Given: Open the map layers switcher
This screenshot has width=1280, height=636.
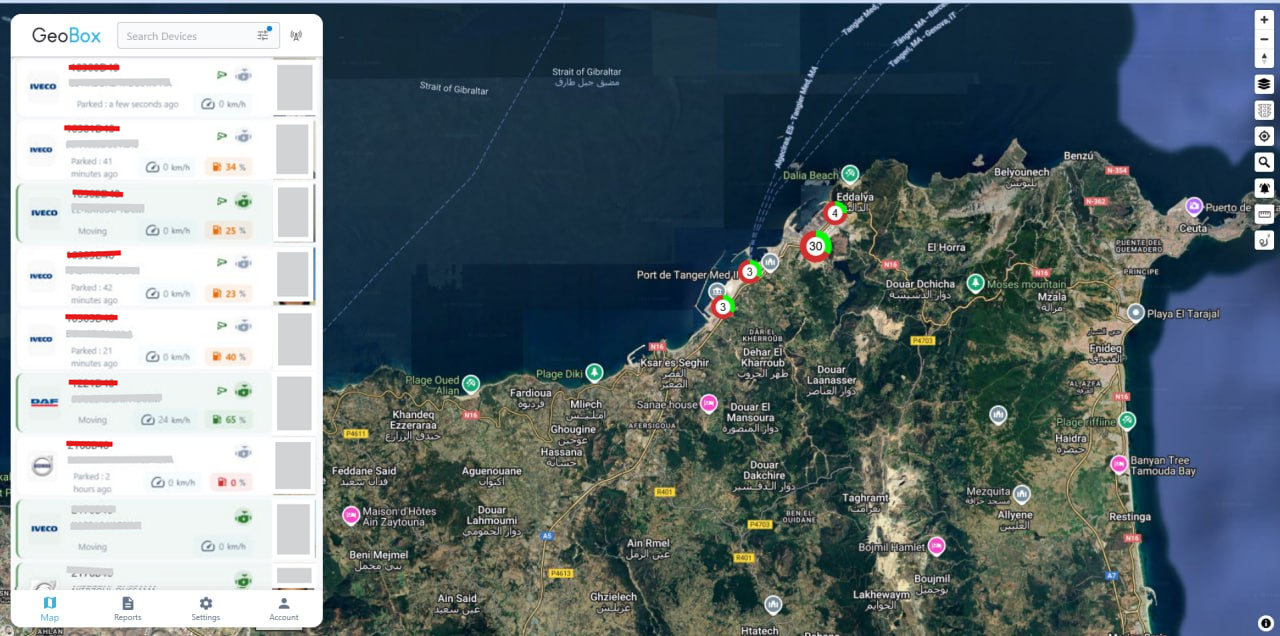Looking at the screenshot, I should 1264,84.
